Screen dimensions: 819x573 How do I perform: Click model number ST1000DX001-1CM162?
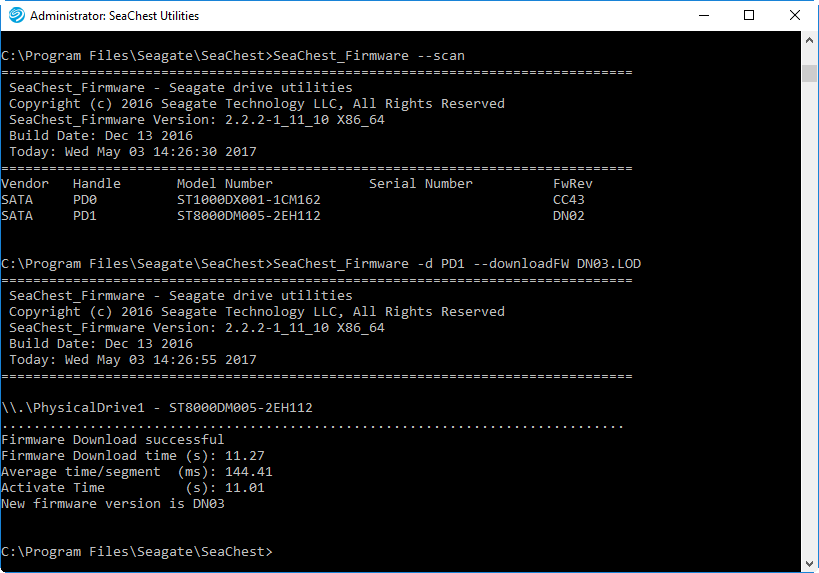coord(249,200)
